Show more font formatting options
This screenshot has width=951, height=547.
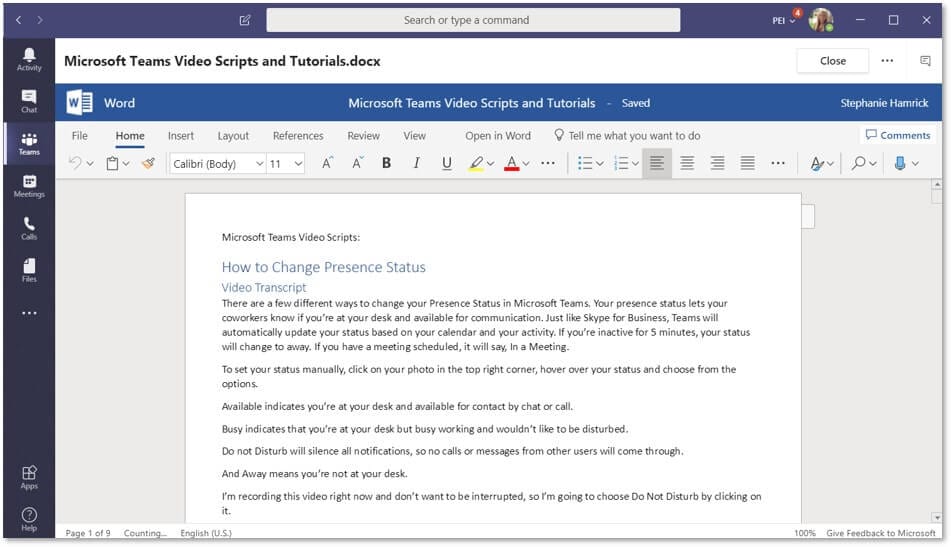pyautogui.click(x=548, y=163)
